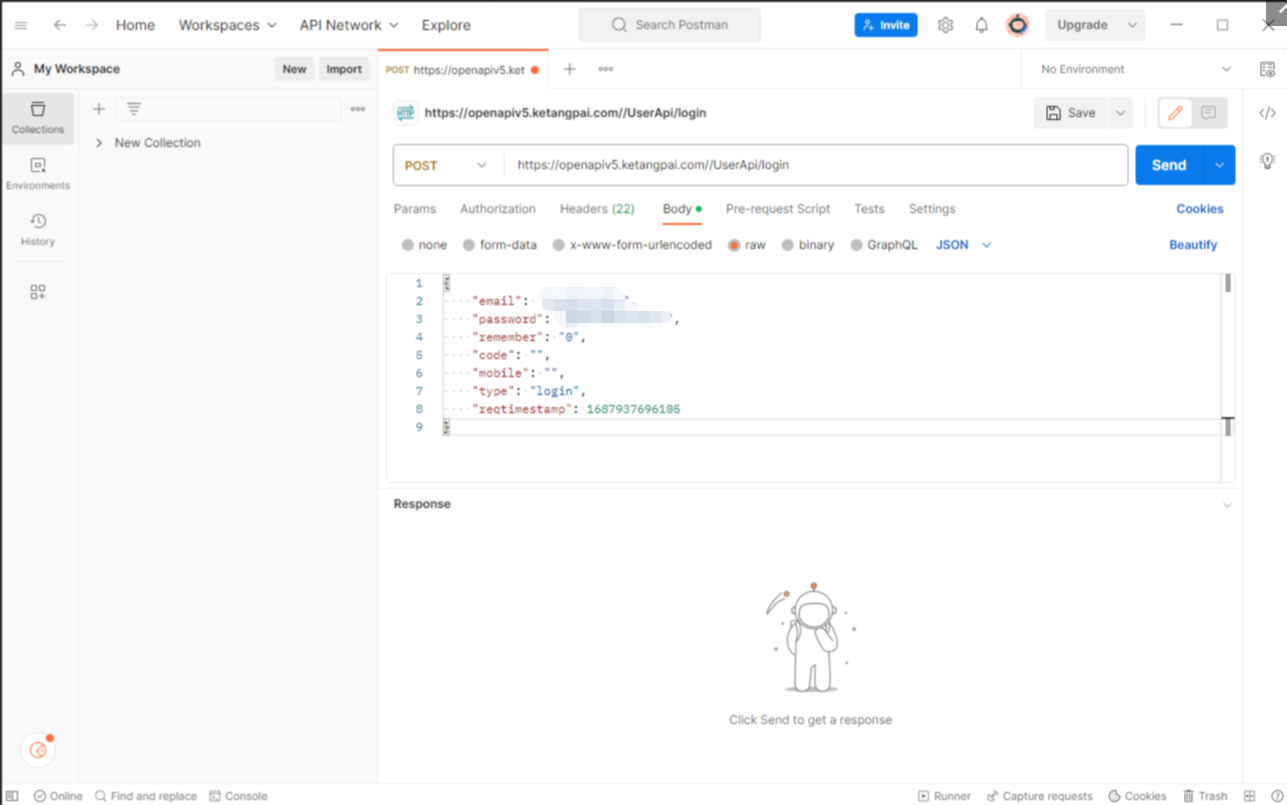
Task: Click the HTTP request type icon
Action: click(405, 113)
